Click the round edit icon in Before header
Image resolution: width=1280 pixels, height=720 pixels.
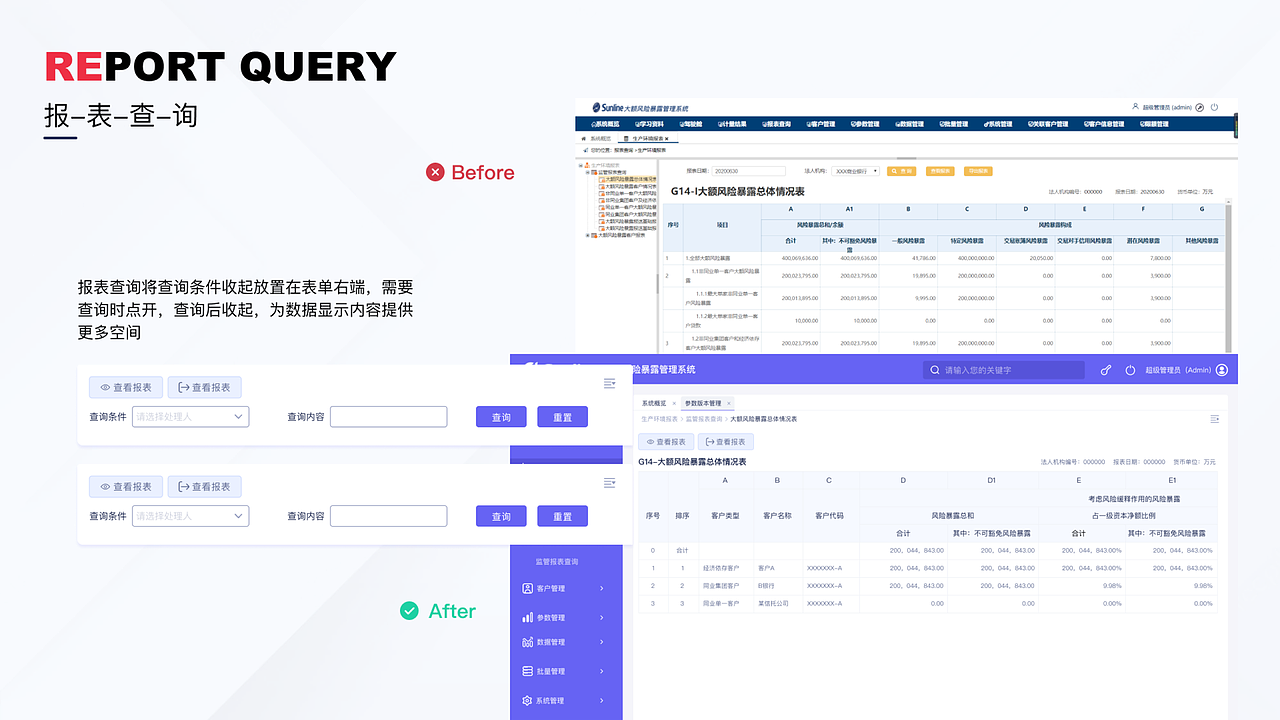click(x=1199, y=107)
